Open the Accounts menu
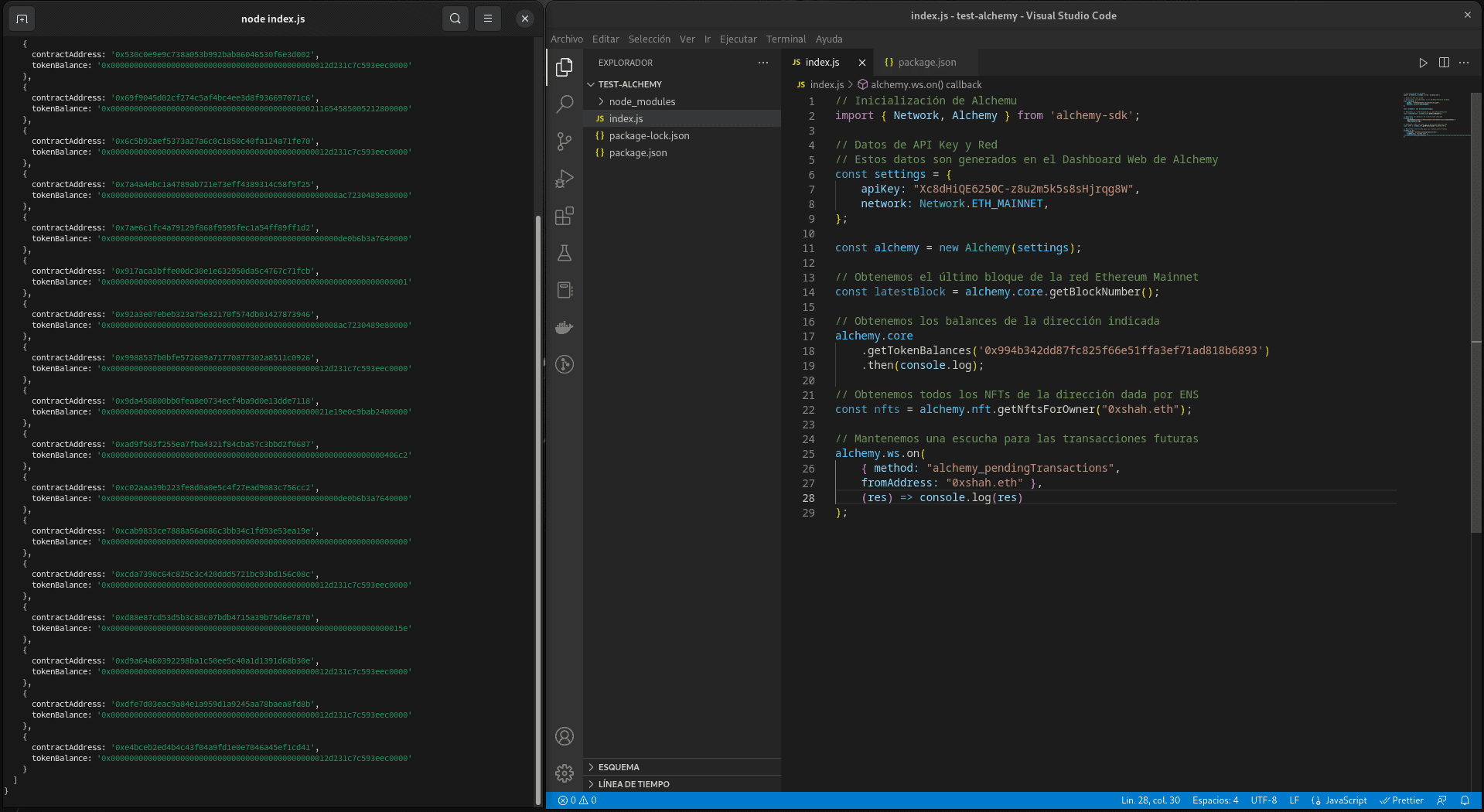Image resolution: width=1484 pixels, height=812 pixels. pos(565,736)
